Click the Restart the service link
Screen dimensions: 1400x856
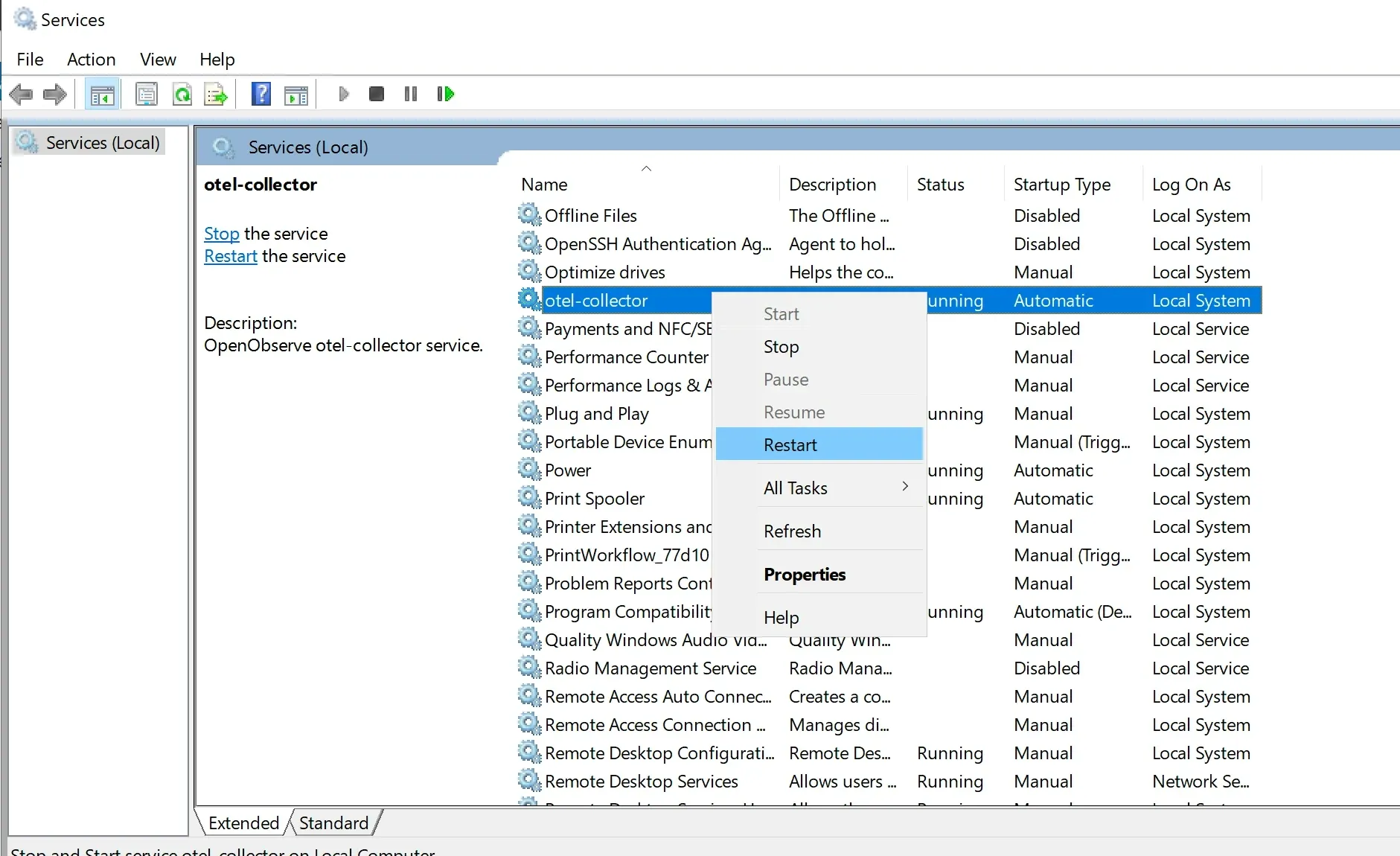(230, 256)
